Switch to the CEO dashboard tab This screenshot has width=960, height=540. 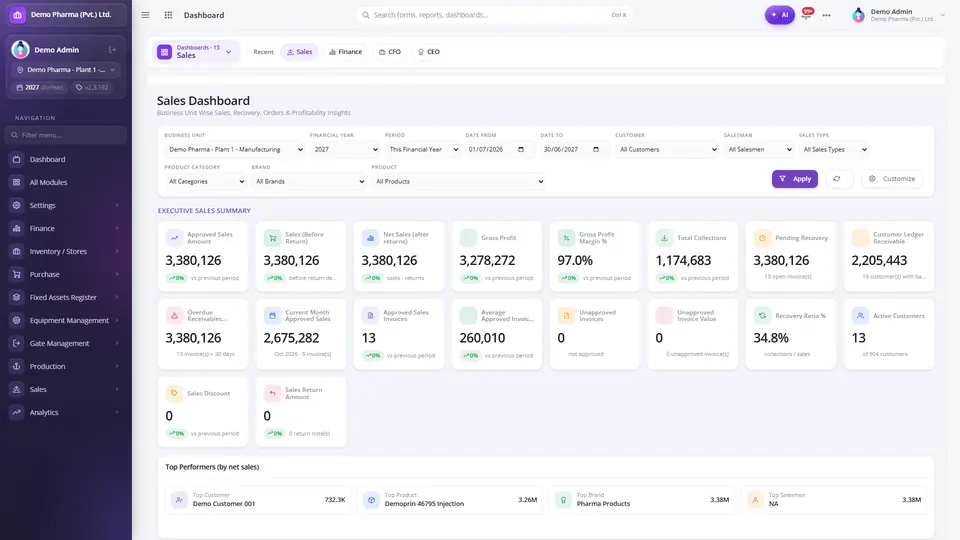[x=429, y=52]
